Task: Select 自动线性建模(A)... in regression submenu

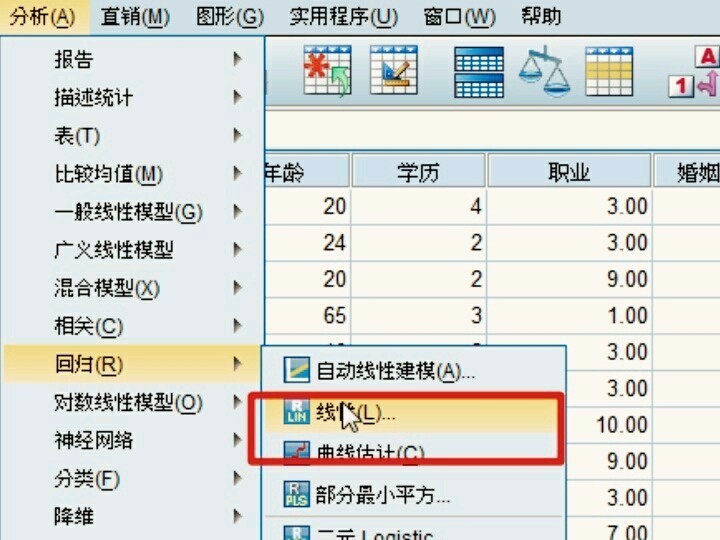Action: [414, 371]
